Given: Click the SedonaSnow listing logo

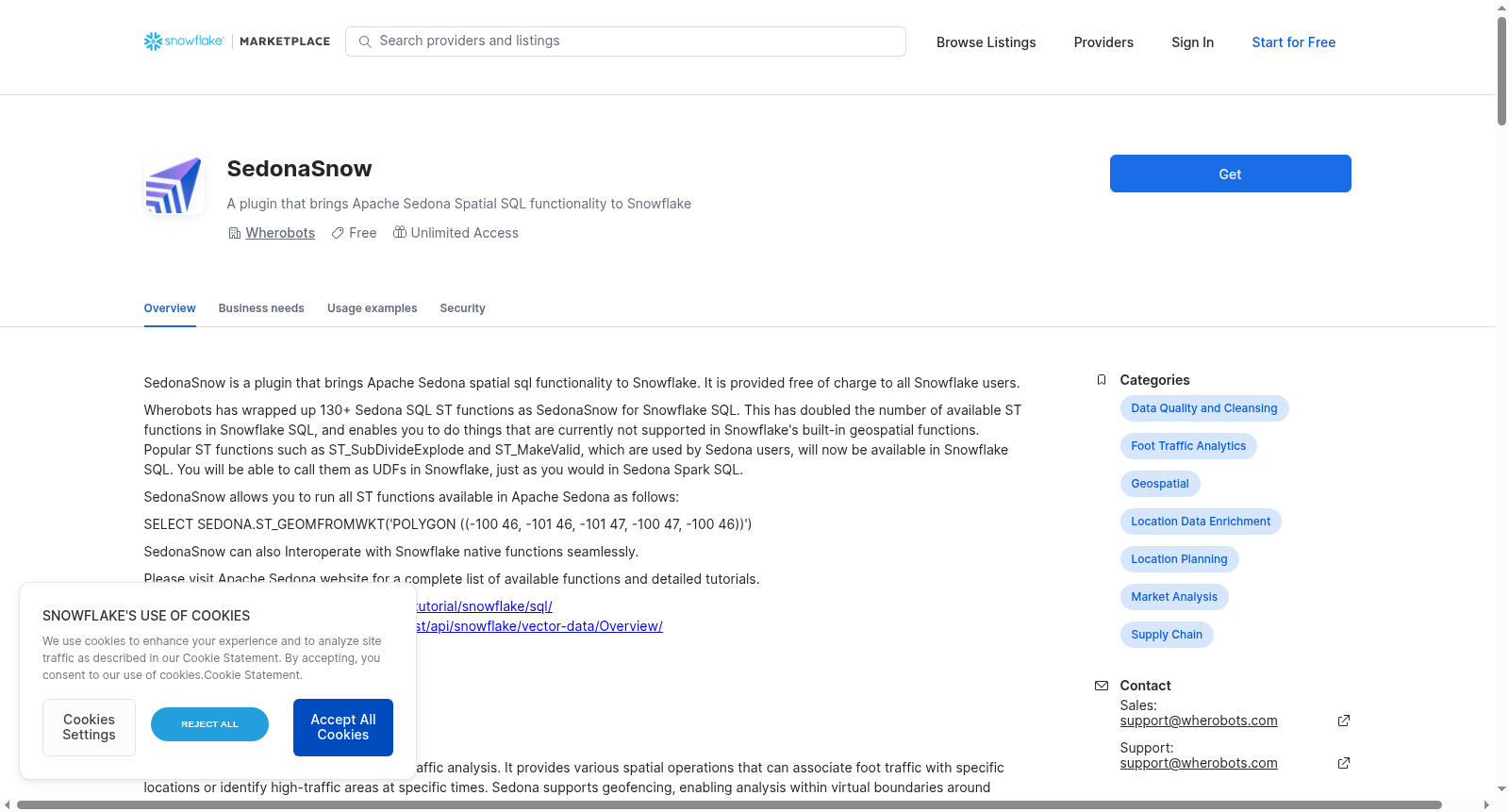Looking at the screenshot, I should pyautogui.click(x=174, y=185).
